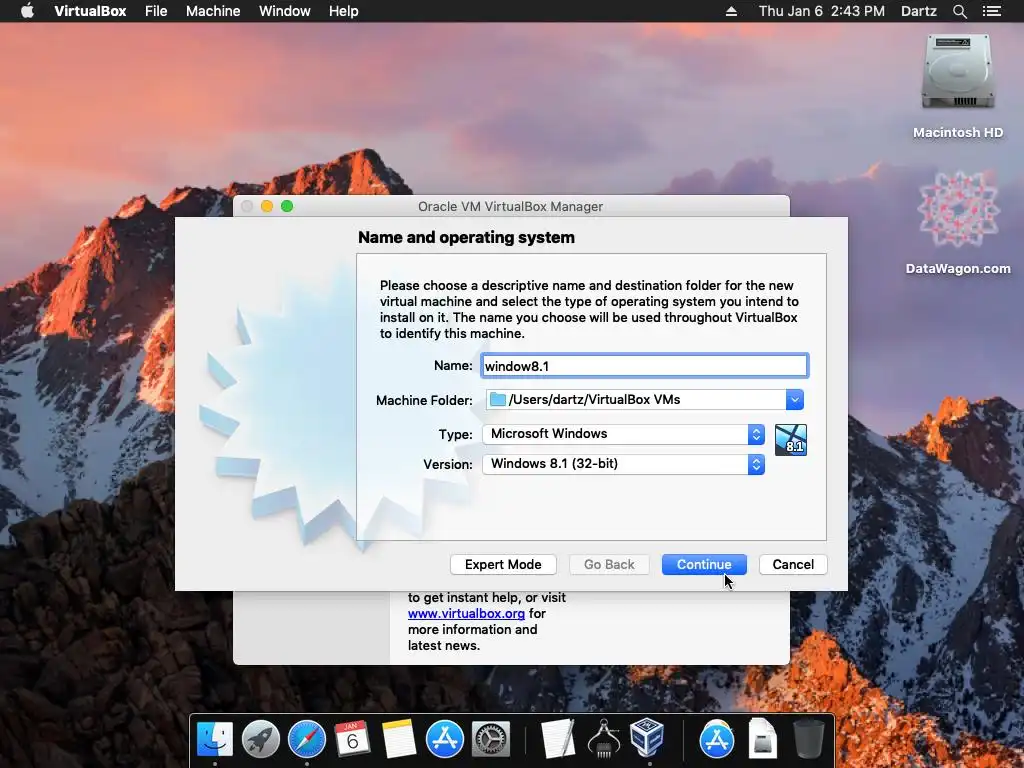Click the /Users/dartz/VirtualBox VMs path text
The image size is (1024, 768).
594,400
